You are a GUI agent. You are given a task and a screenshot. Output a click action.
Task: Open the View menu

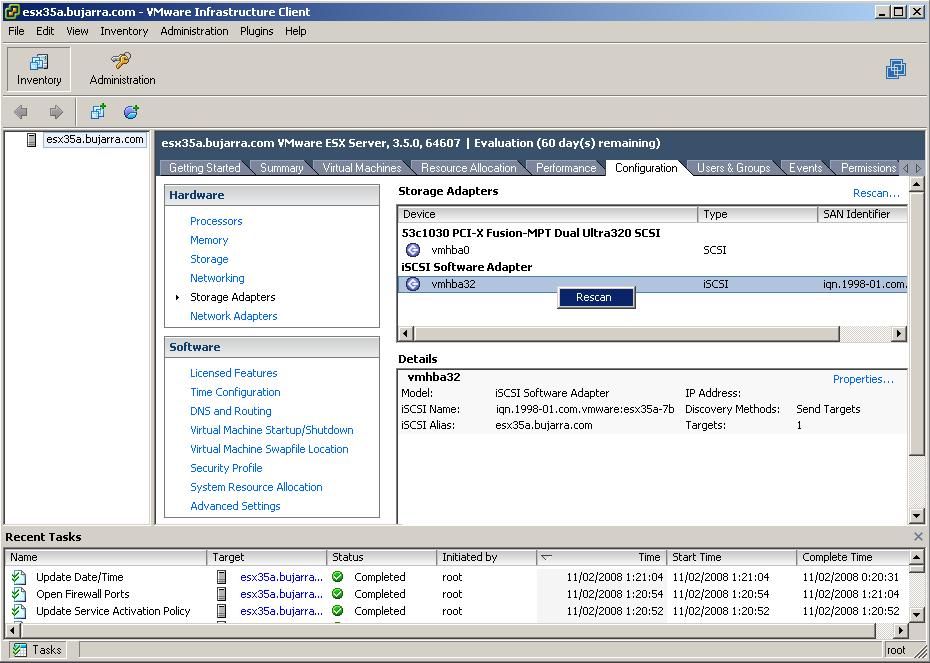77,31
